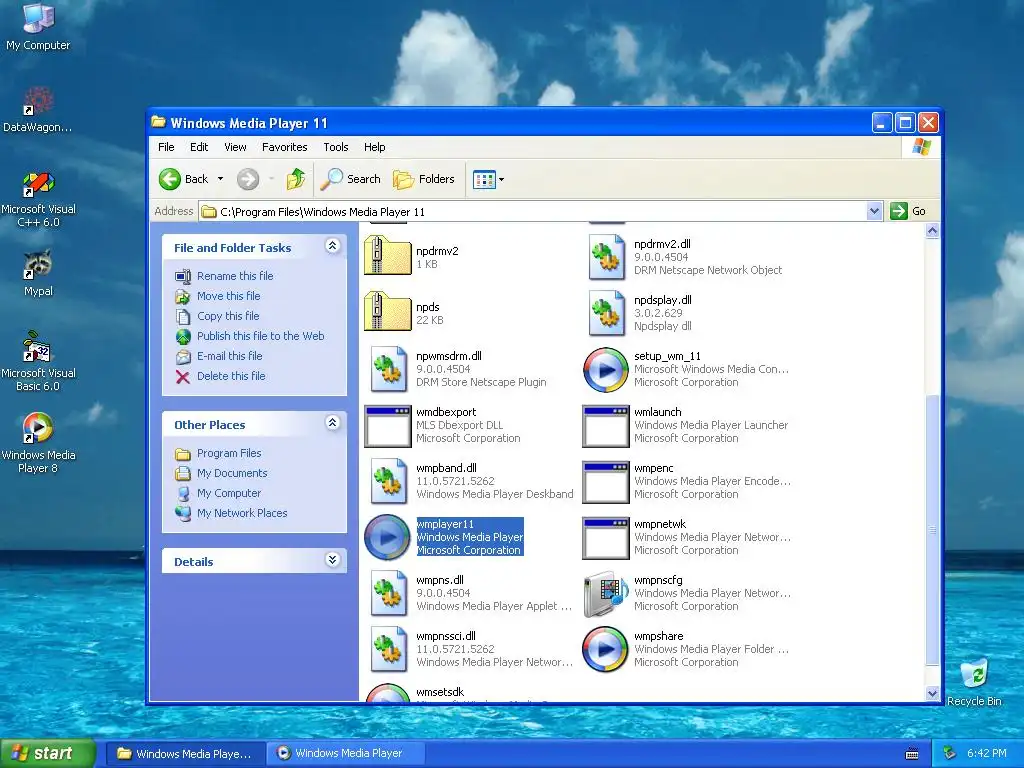The width and height of the screenshot is (1024, 768).
Task: Click the 6:42 PM system clock
Action: 987,753
